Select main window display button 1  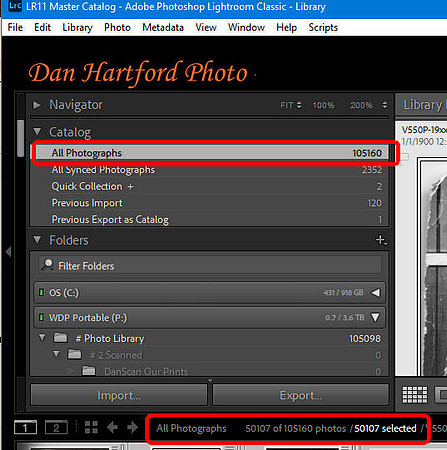pos(25,427)
